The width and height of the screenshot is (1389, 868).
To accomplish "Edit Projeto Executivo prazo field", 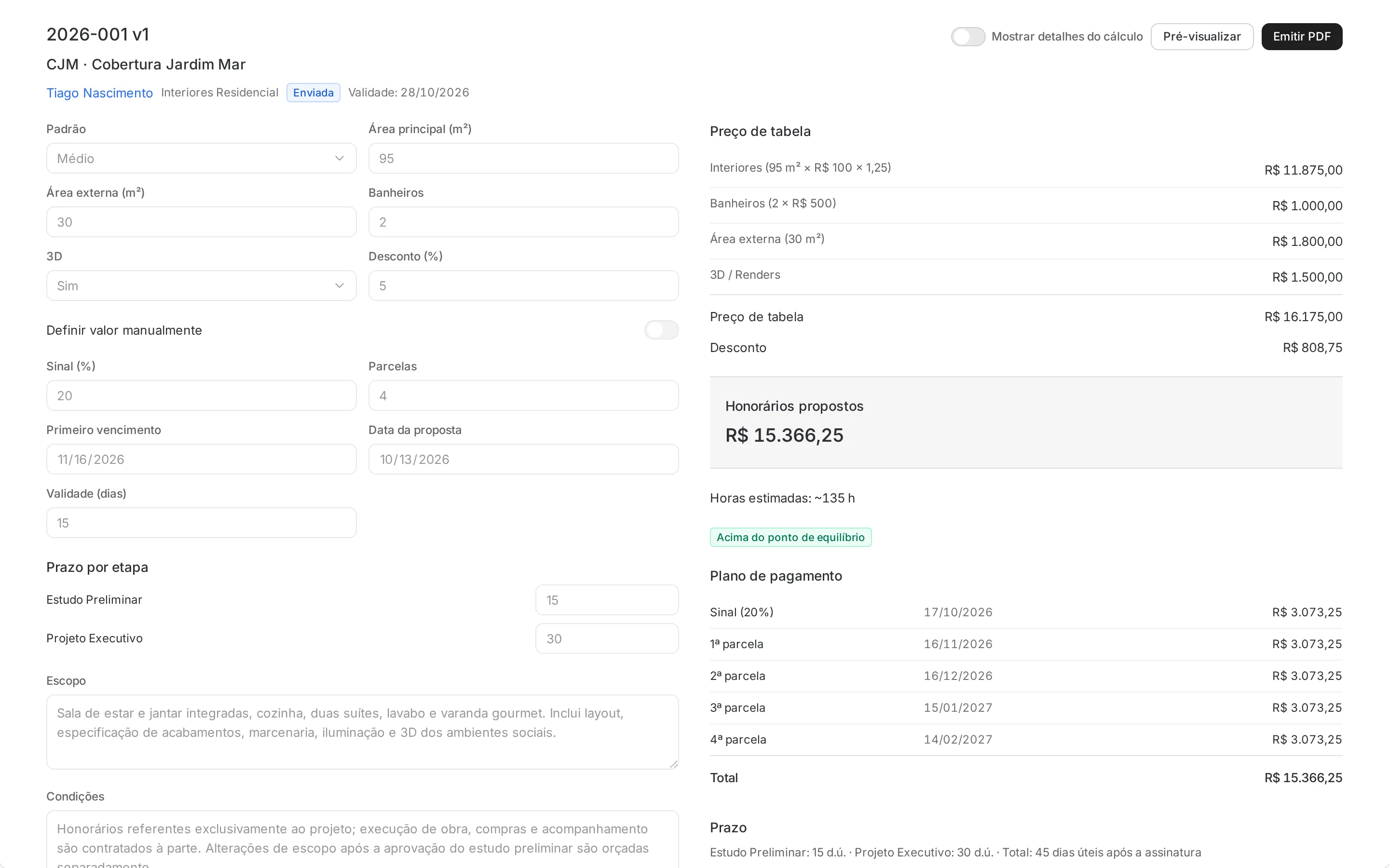I will pyautogui.click(x=607, y=638).
